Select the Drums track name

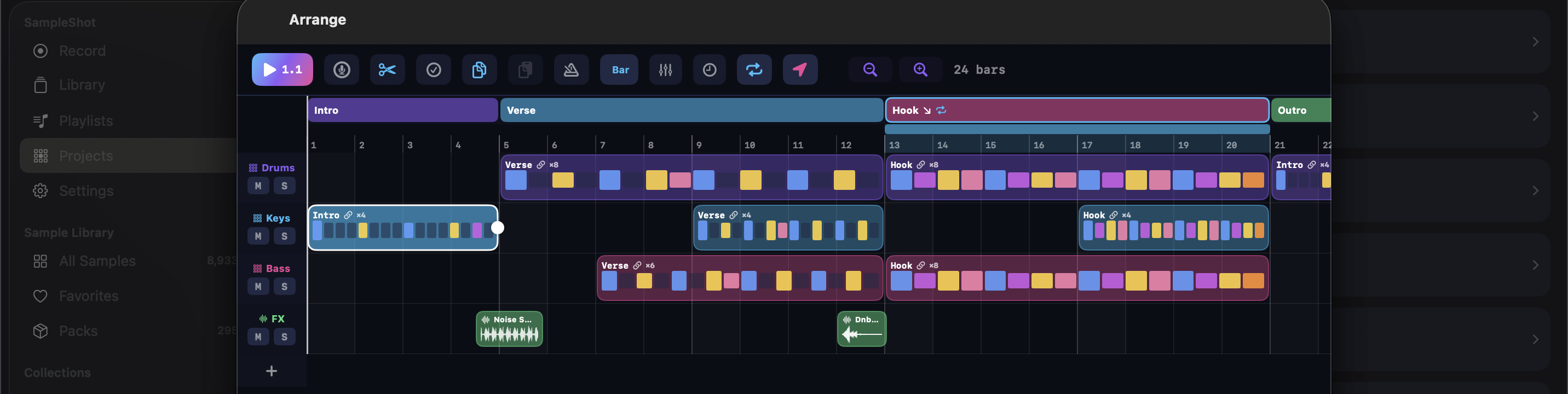(278, 168)
